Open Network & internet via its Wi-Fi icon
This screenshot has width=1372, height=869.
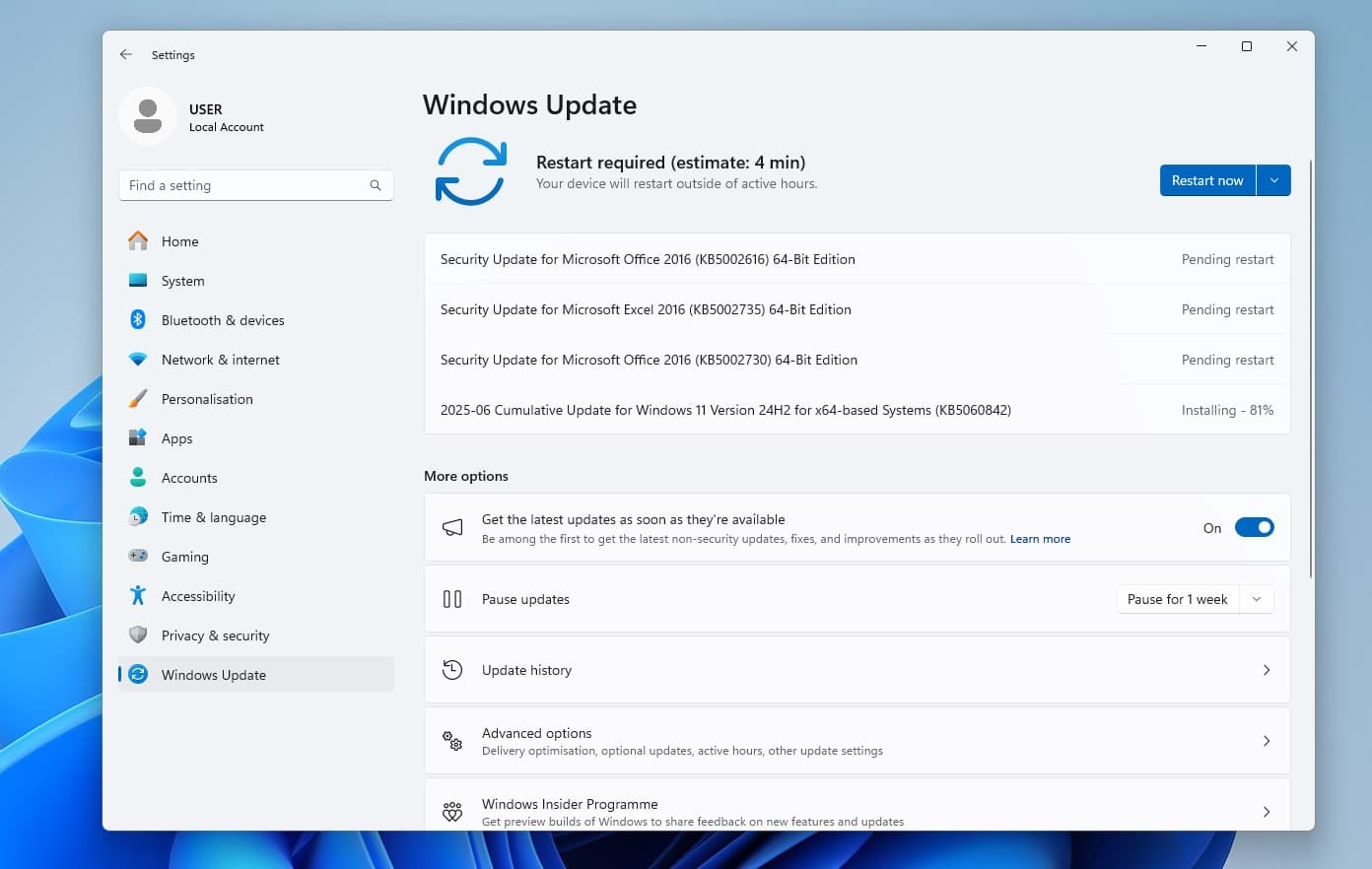tap(138, 360)
